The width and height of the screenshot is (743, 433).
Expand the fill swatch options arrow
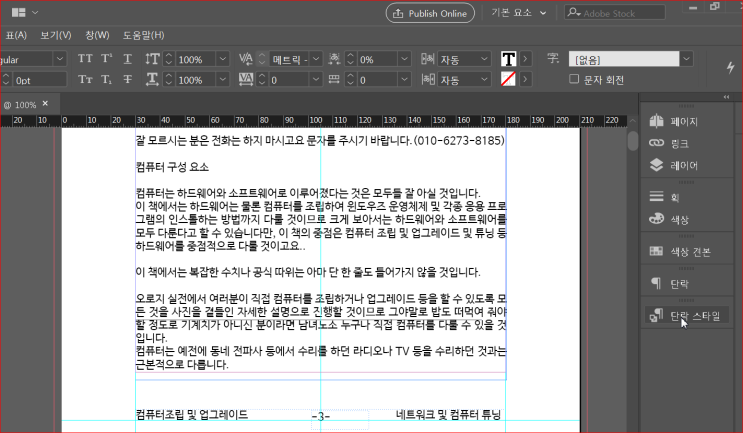click(x=525, y=59)
